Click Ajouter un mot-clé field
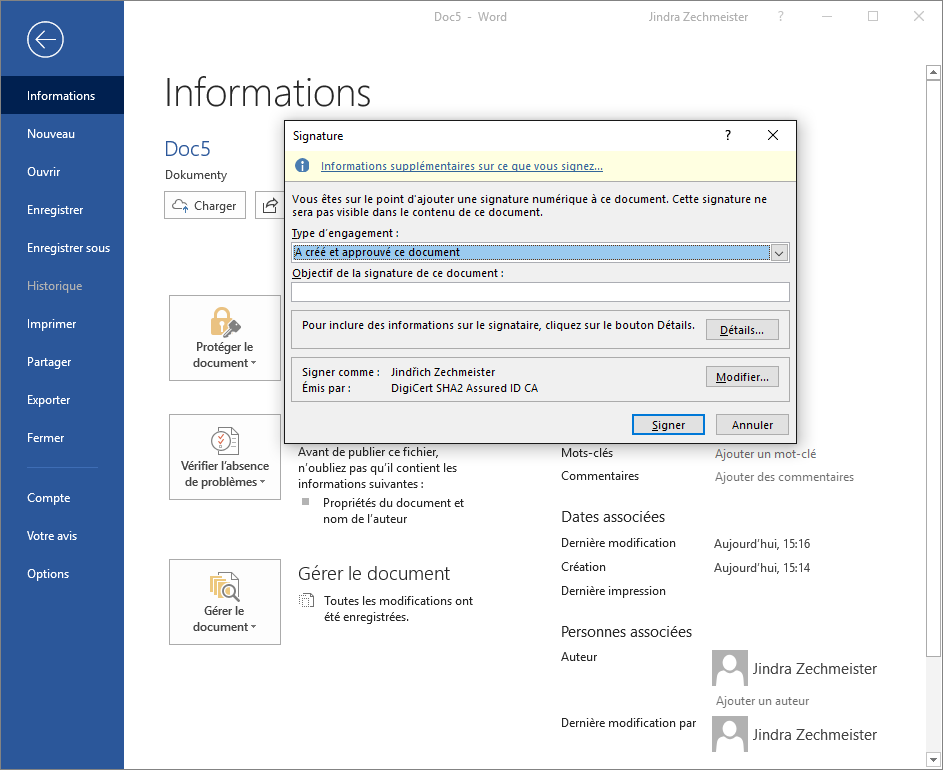The image size is (943, 770). click(765, 454)
